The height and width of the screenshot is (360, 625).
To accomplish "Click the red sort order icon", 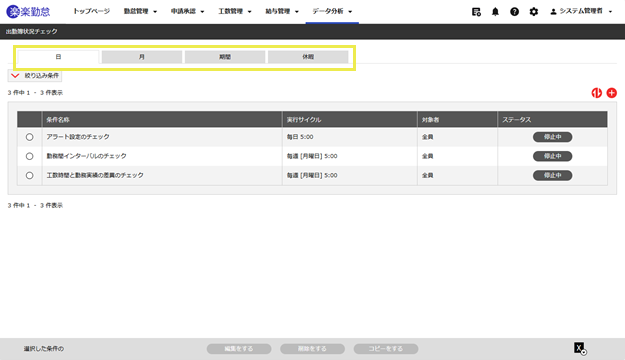I will tap(596, 93).
